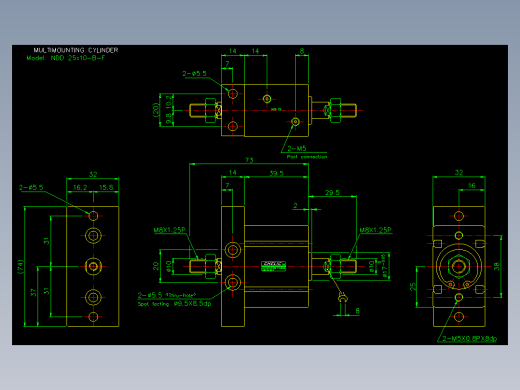
Task: Click the 73 overall length dimension
Action: click(x=249, y=160)
